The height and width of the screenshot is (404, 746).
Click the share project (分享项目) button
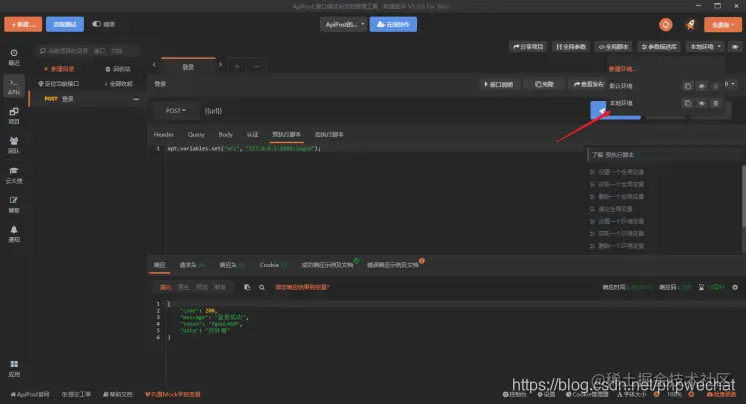(528, 47)
